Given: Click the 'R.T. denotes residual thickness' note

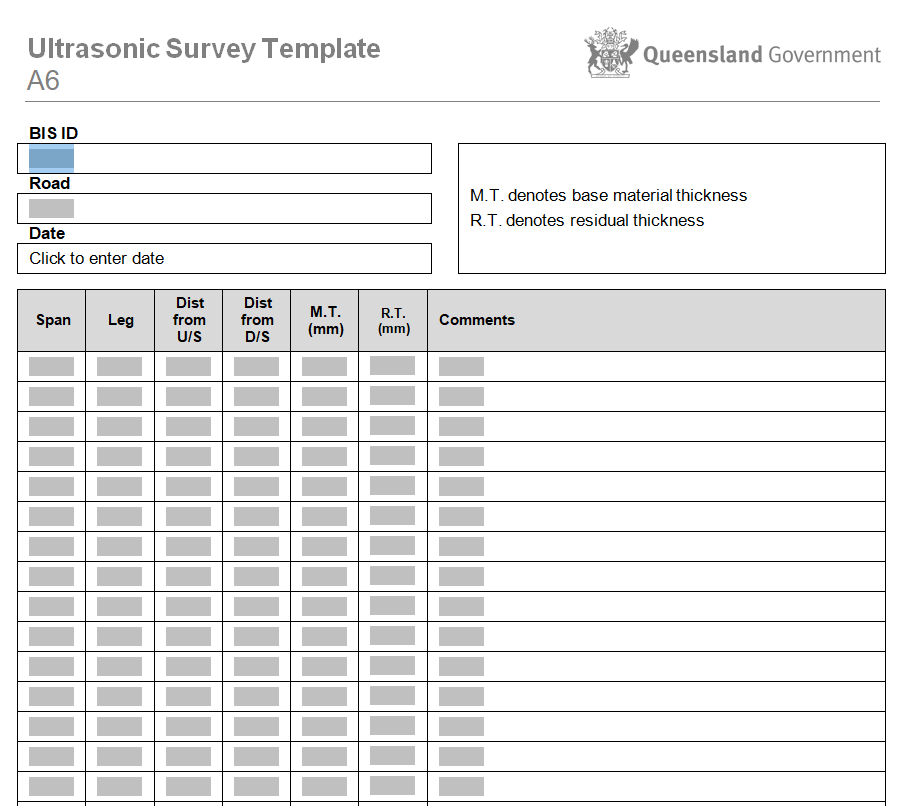Looking at the screenshot, I should click(587, 221).
